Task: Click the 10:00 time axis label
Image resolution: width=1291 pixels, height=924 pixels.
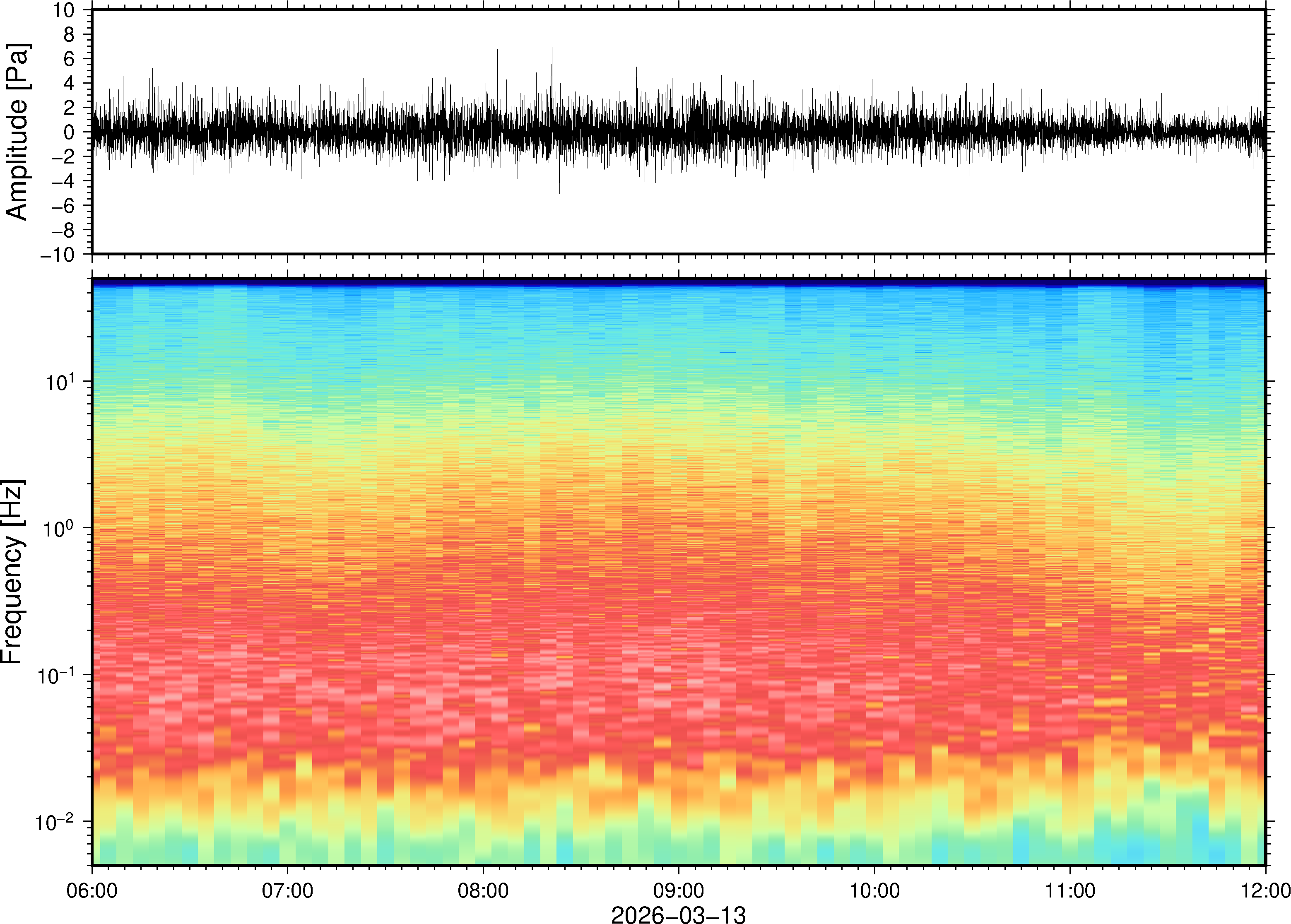Action: [874, 890]
